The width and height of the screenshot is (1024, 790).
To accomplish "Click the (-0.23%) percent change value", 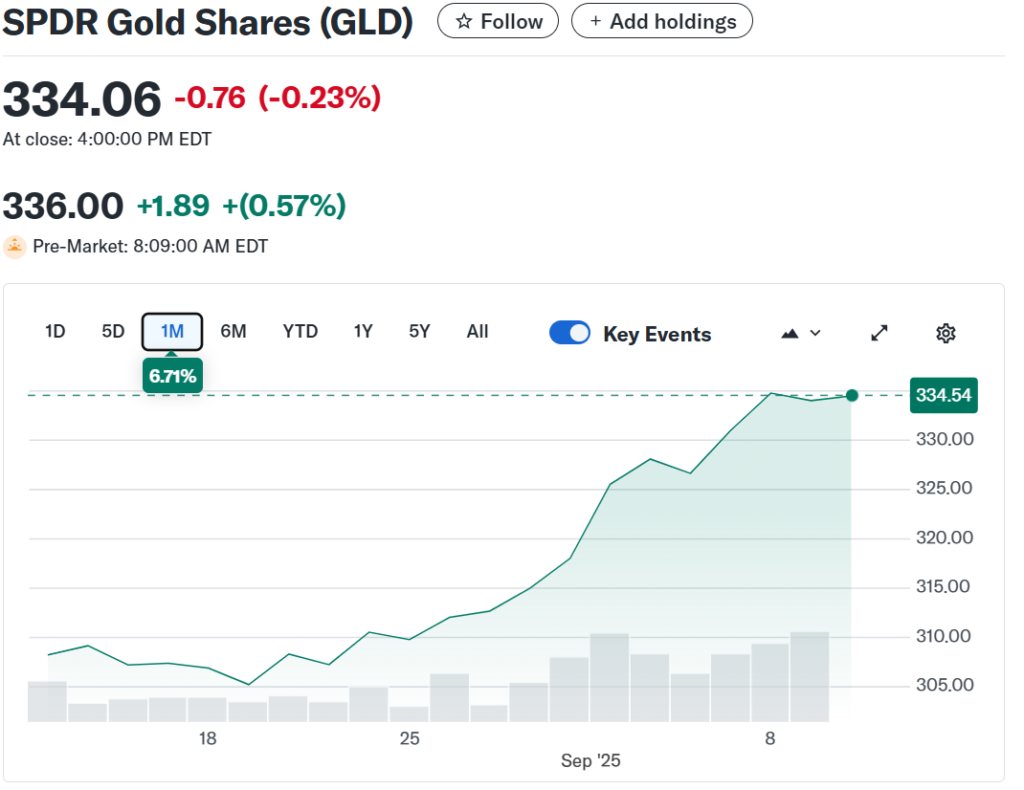I will 319,98.
